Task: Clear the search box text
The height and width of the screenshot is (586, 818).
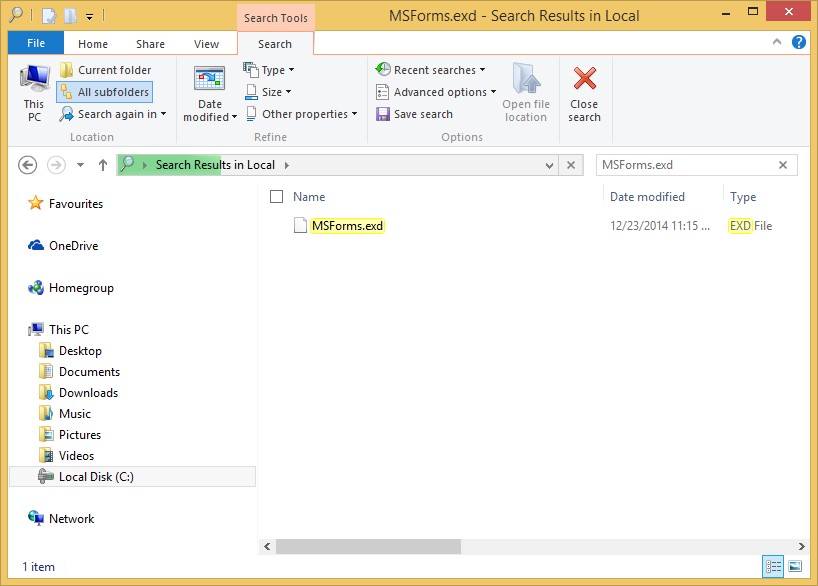Action: (x=783, y=165)
